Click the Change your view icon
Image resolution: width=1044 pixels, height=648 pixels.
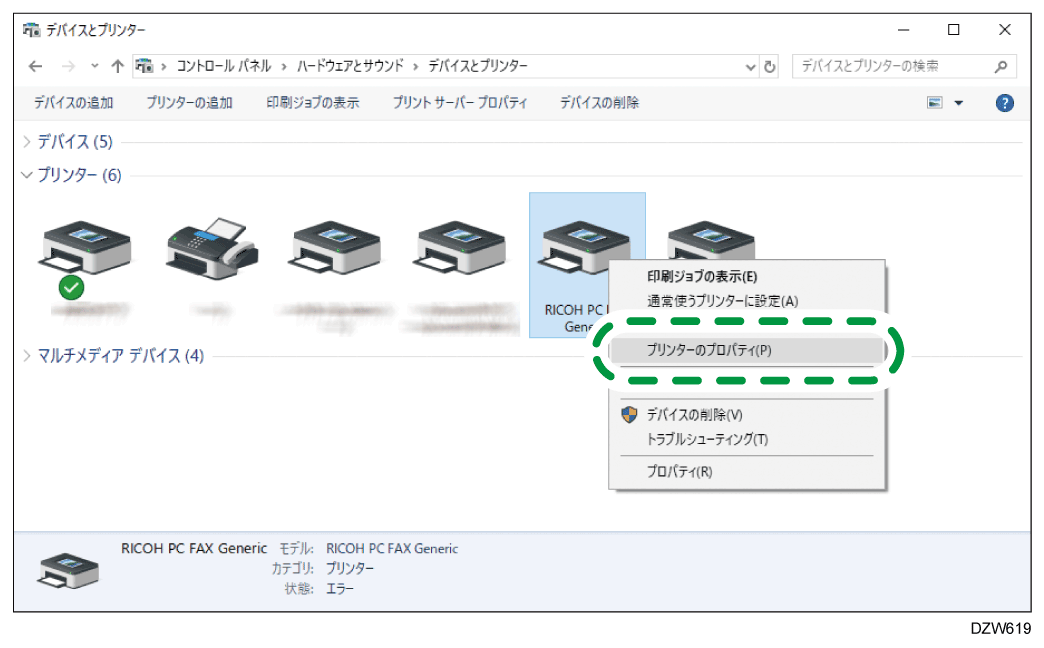pos(934,102)
